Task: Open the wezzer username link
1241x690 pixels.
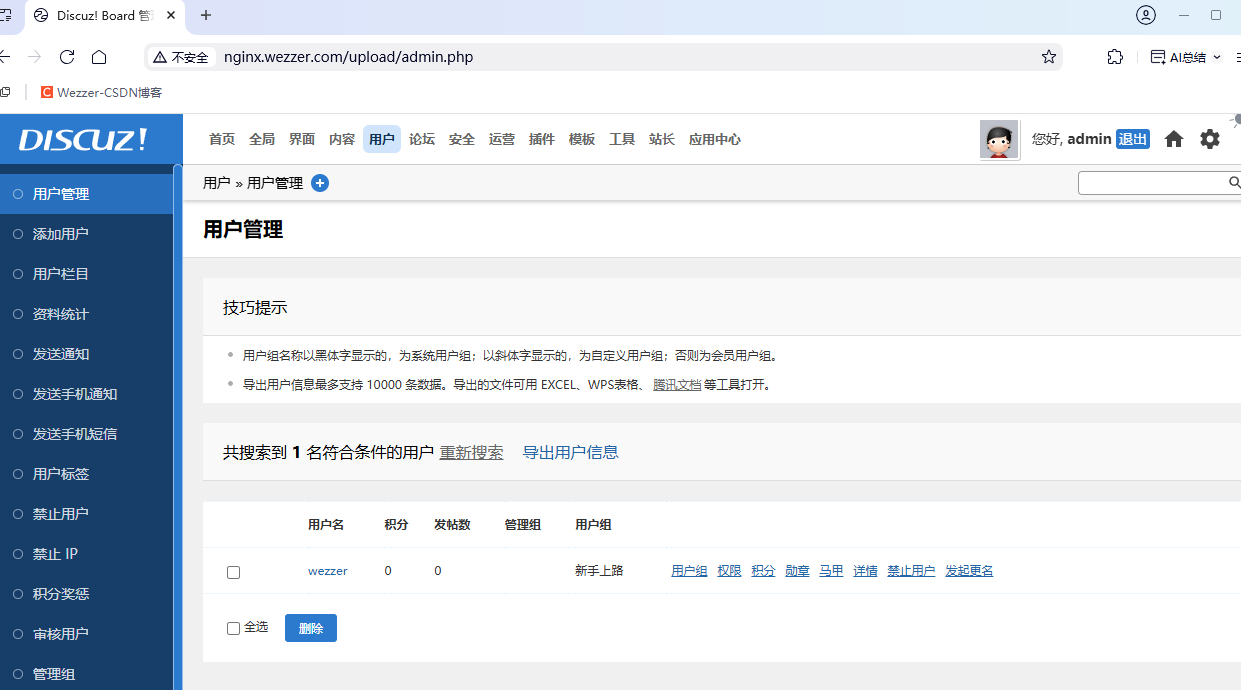Action: click(x=328, y=571)
